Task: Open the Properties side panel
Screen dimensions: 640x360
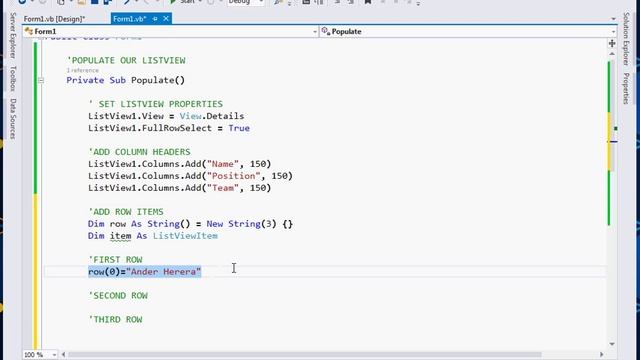Action: (x=626, y=89)
